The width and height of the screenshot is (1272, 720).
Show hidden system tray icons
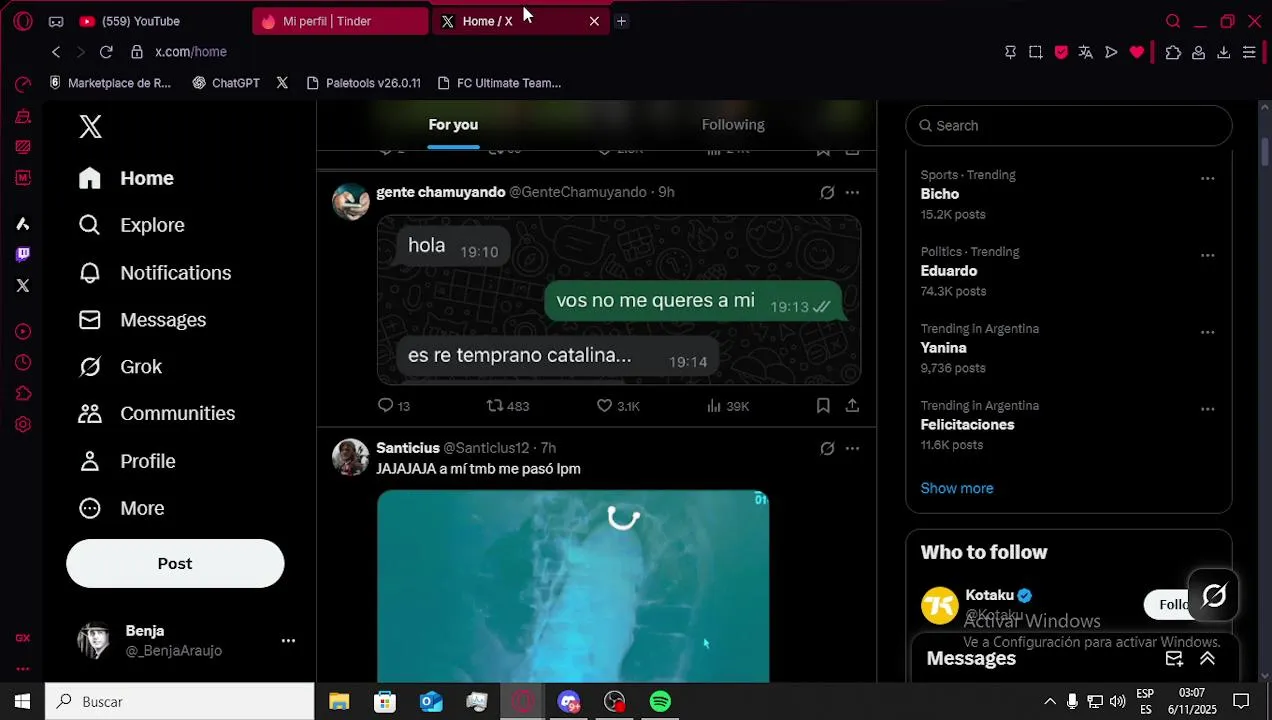[1049, 702]
